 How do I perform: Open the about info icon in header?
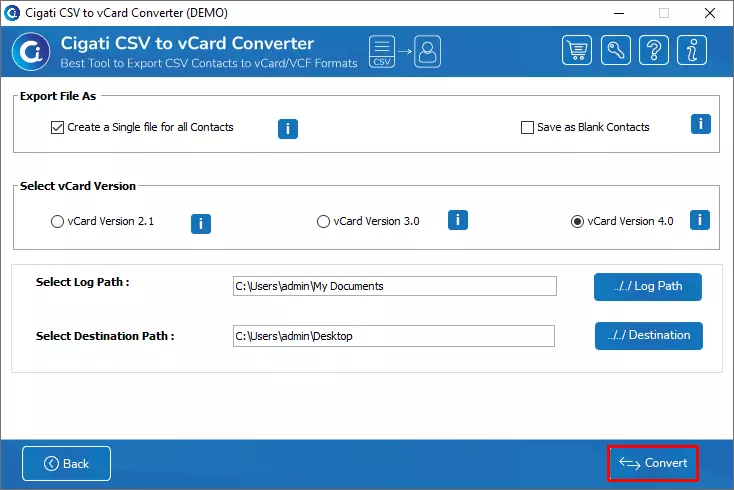[x=692, y=50]
